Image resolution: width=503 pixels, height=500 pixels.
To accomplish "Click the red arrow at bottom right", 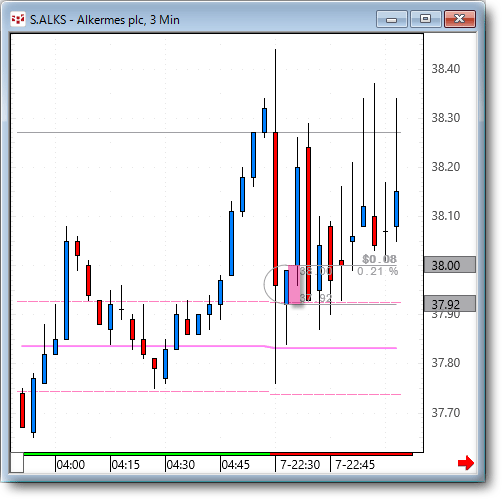I will click(x=466, y=463).
